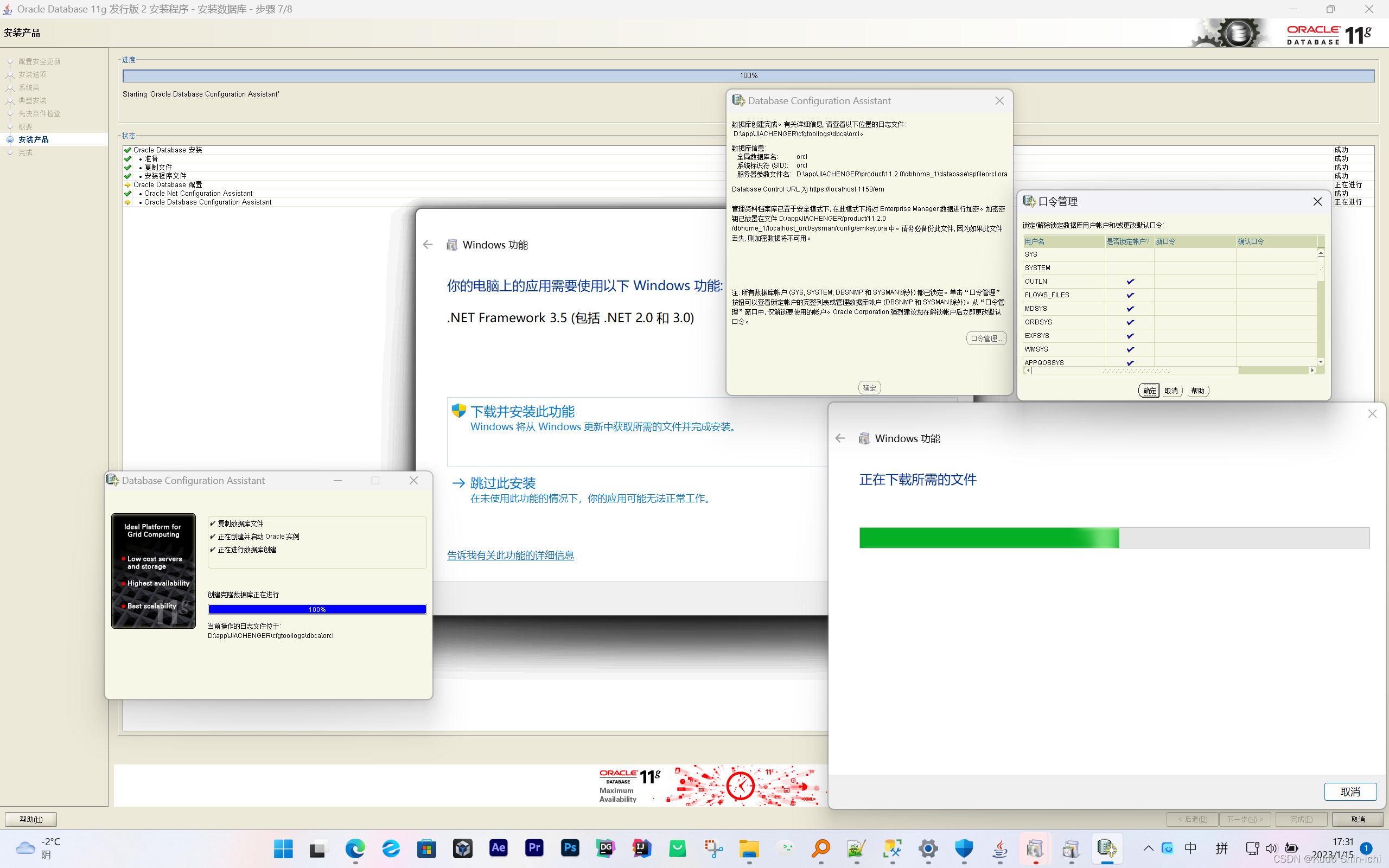Toggle lock checkbox for the OUTLN account
Viewport: 1389px width, 868px height.
[x=1130, y=282]
